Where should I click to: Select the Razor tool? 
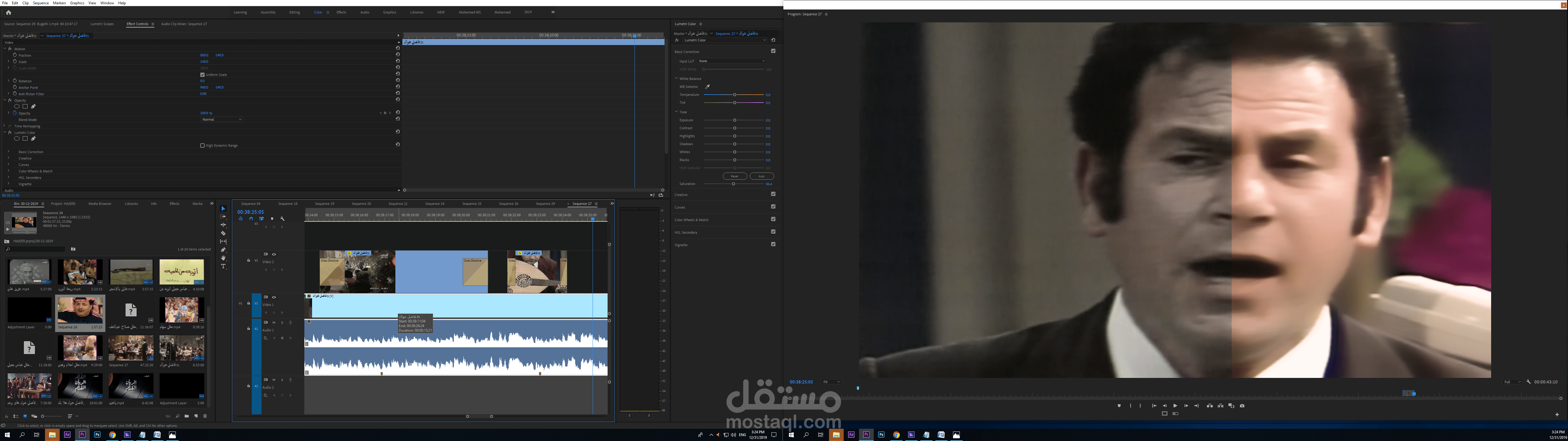tap(223, 233)
